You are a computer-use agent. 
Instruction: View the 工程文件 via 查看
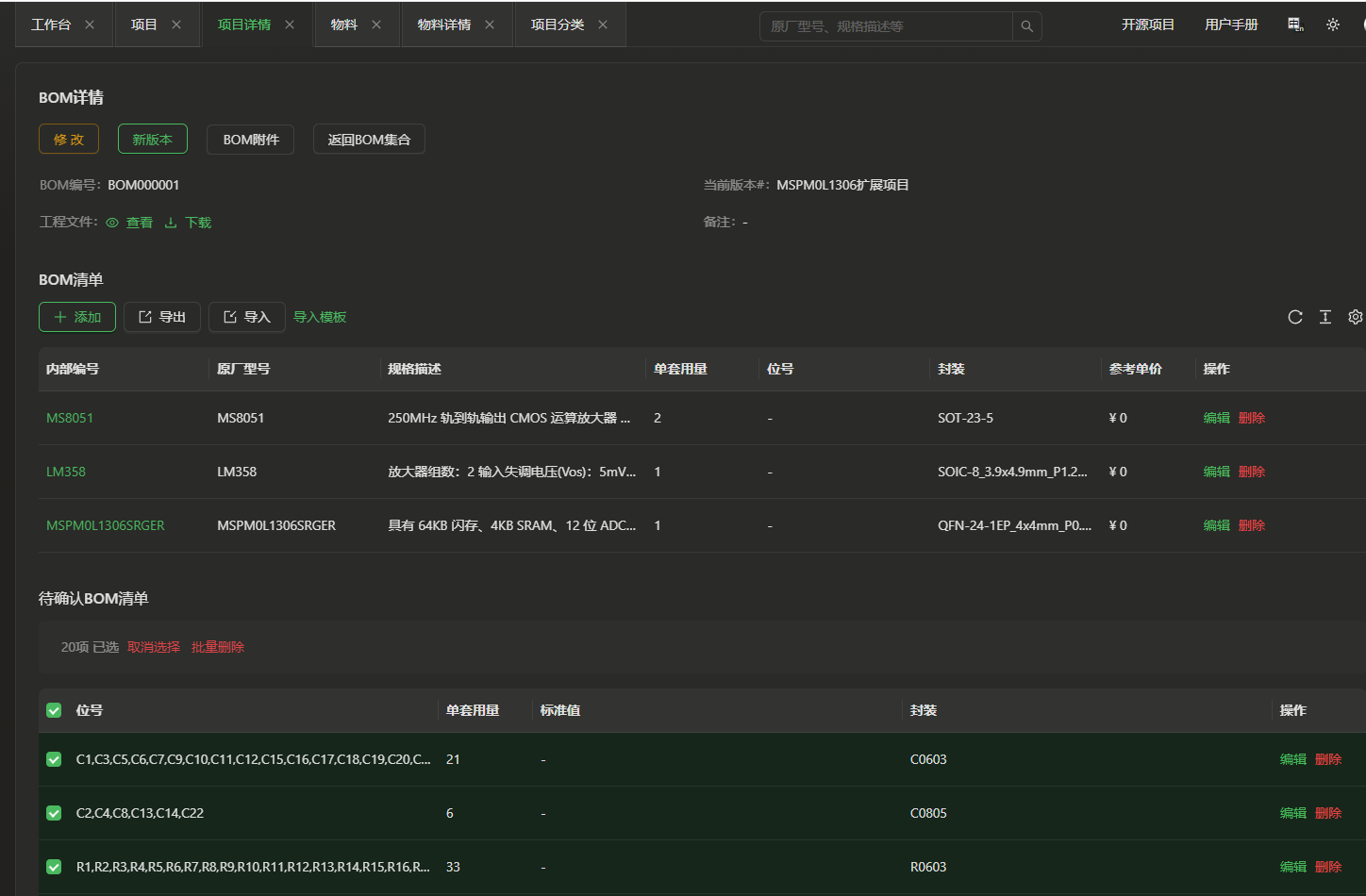[130, 223]
